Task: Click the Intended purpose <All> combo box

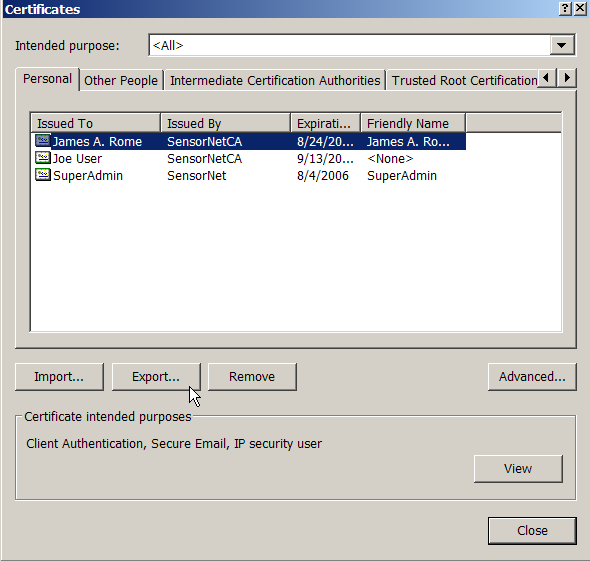Action: click(362, 45)
